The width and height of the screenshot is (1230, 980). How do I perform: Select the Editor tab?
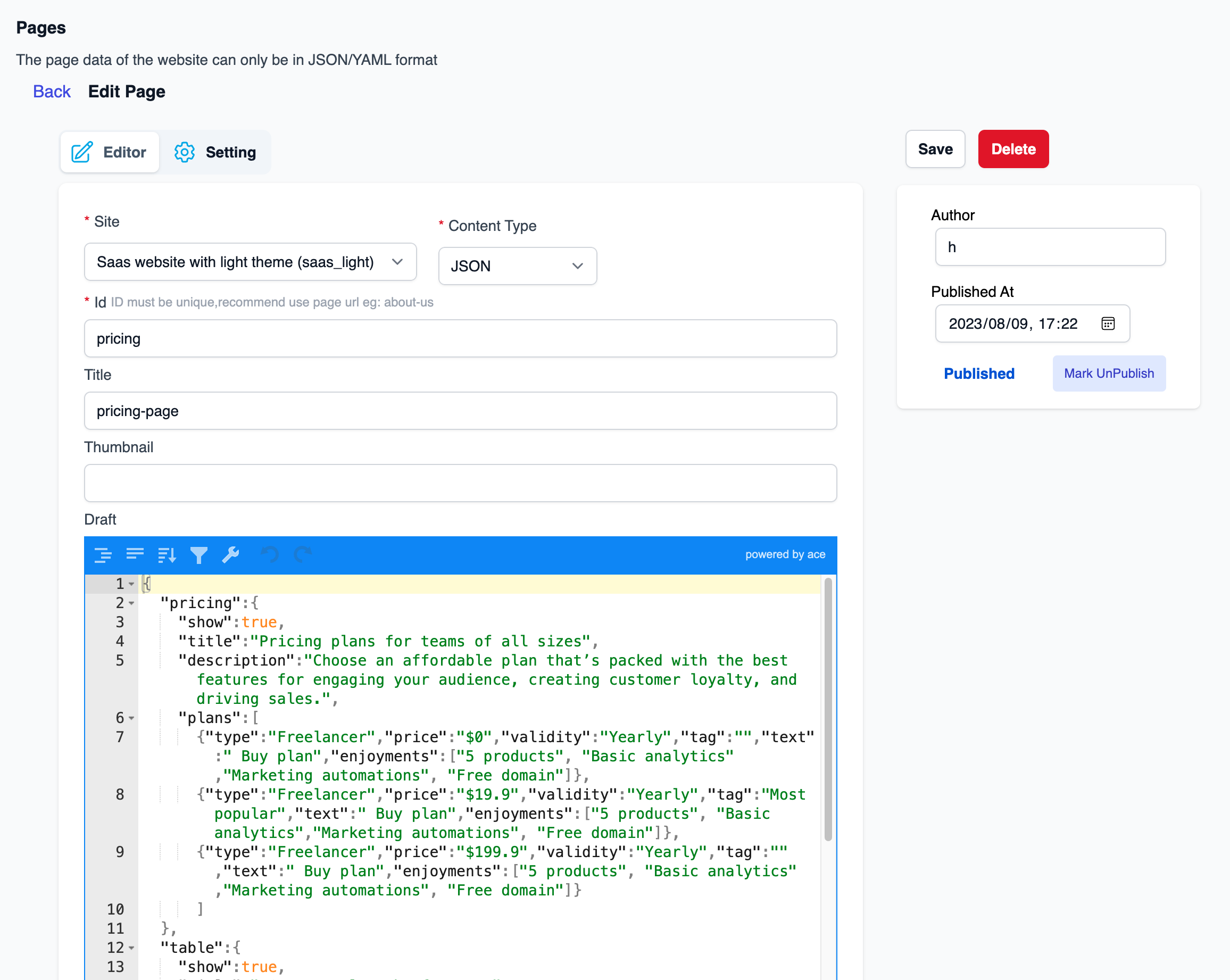tap(110, 152)
